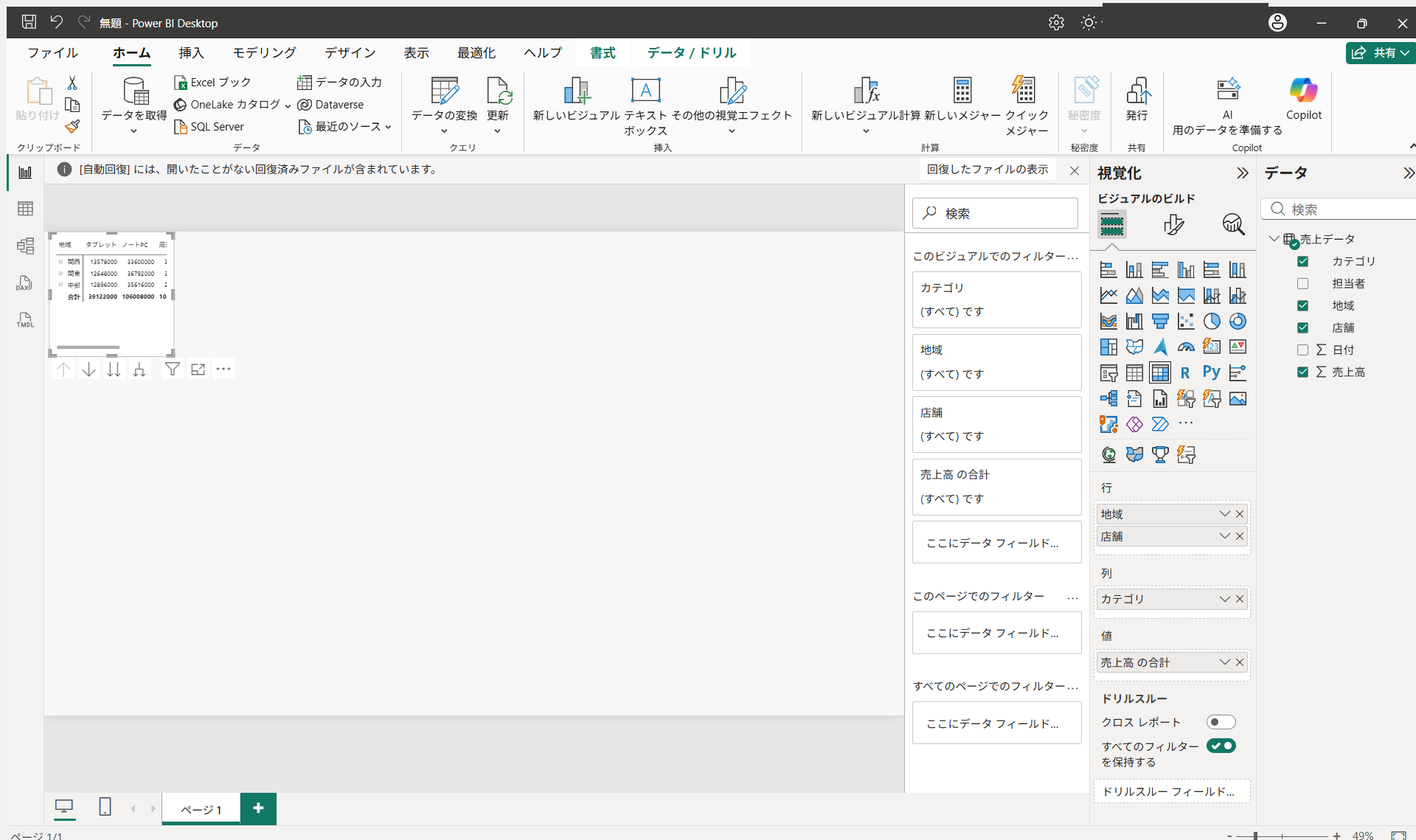The height and width of the screenshot is (840, 1416).
Task: Uncheck the 地域 field checkbox
Action: [1302, 305]
